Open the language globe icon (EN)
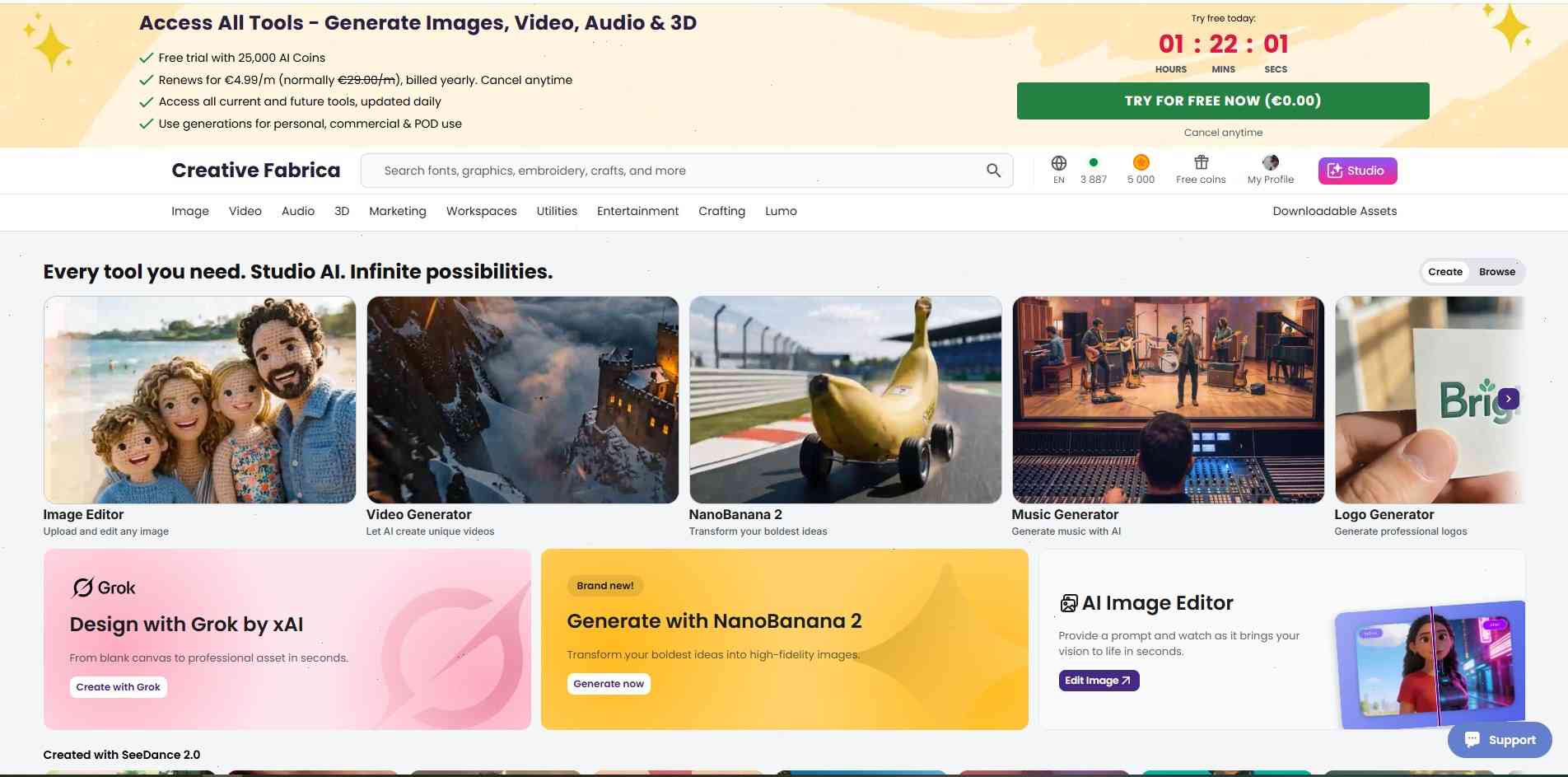The width and height of the screenshot is (1568, 777). pyautogui.click(x=1059, y=163)
